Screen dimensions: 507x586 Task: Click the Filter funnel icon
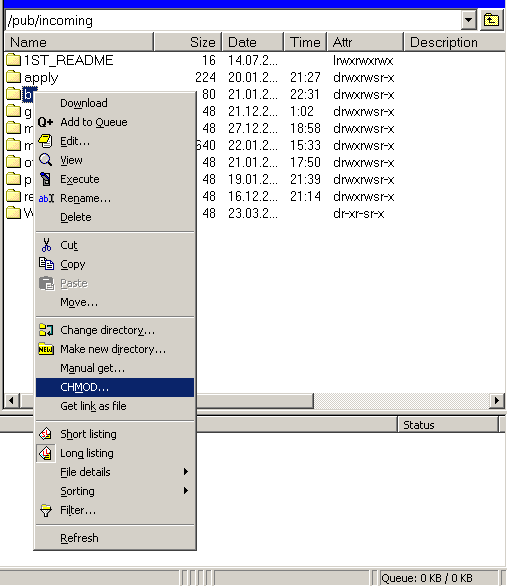46,510
